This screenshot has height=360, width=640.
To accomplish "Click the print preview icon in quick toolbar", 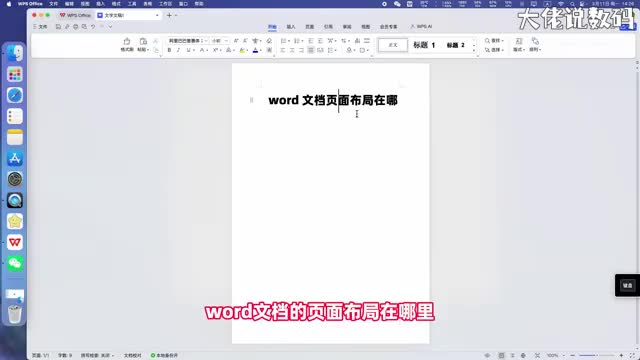I will point(84,27).
